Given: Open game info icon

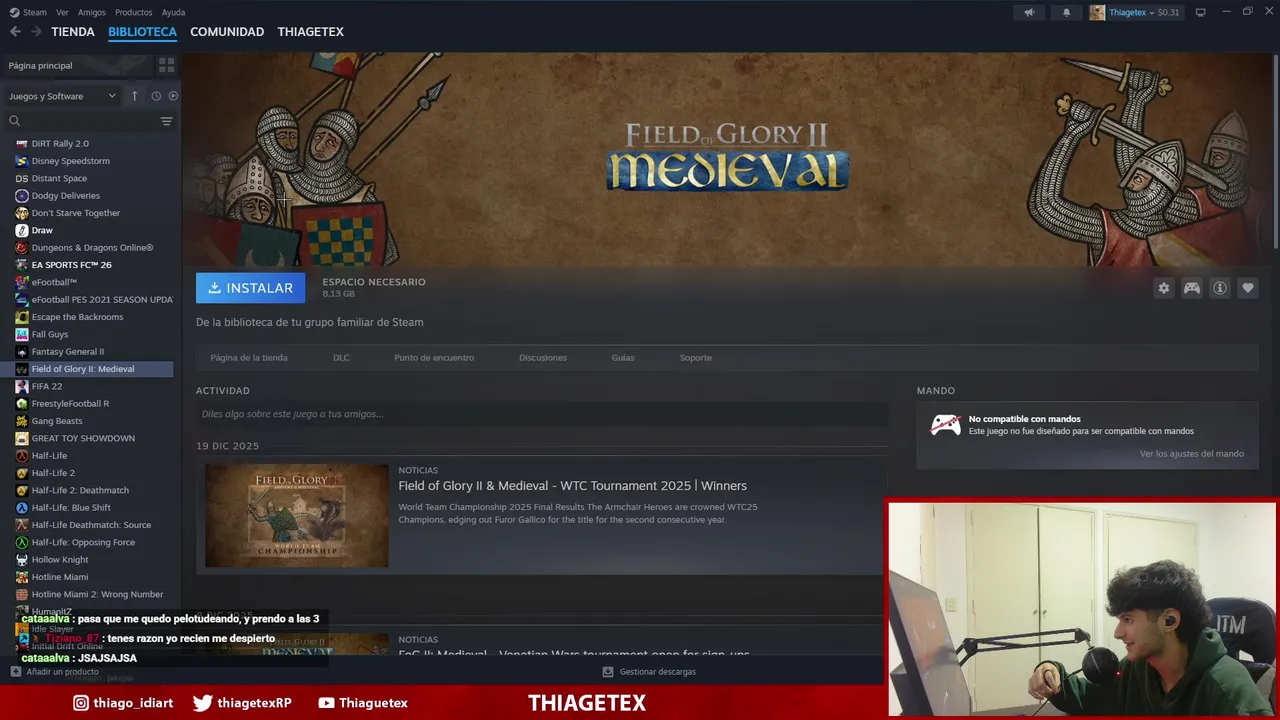Looking at the screenshot, I should click(1220, 288).
